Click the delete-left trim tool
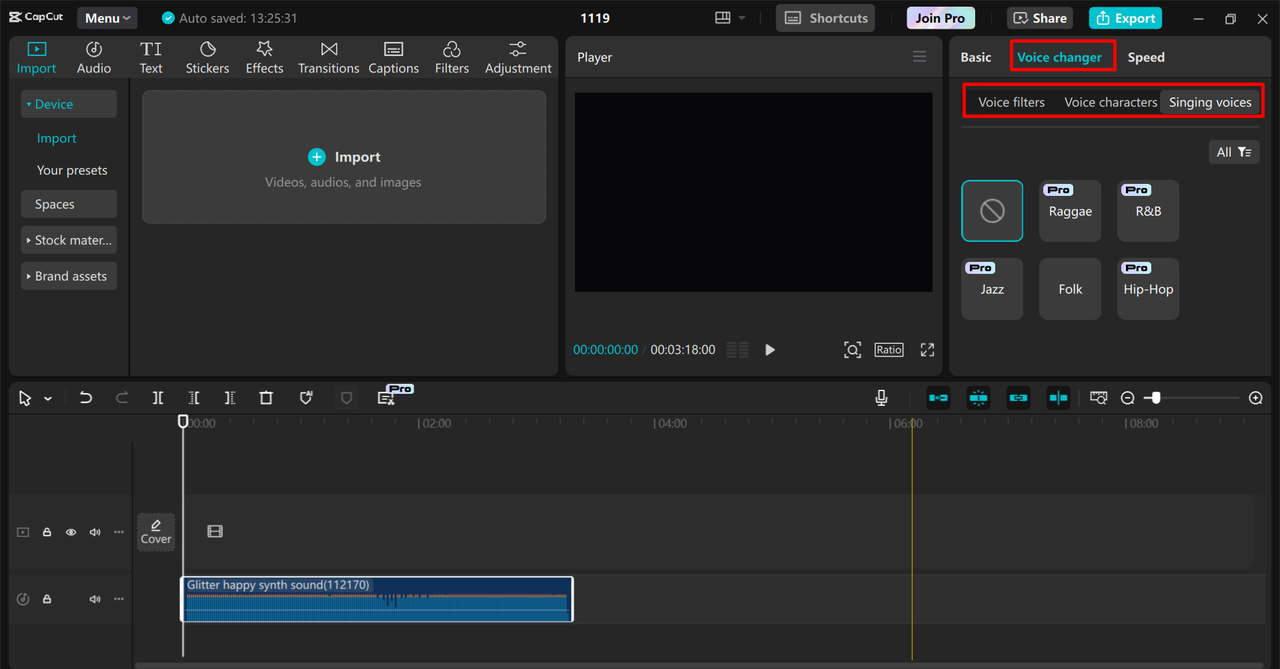This screenshot has width=1280, height=669. [194, 398]
